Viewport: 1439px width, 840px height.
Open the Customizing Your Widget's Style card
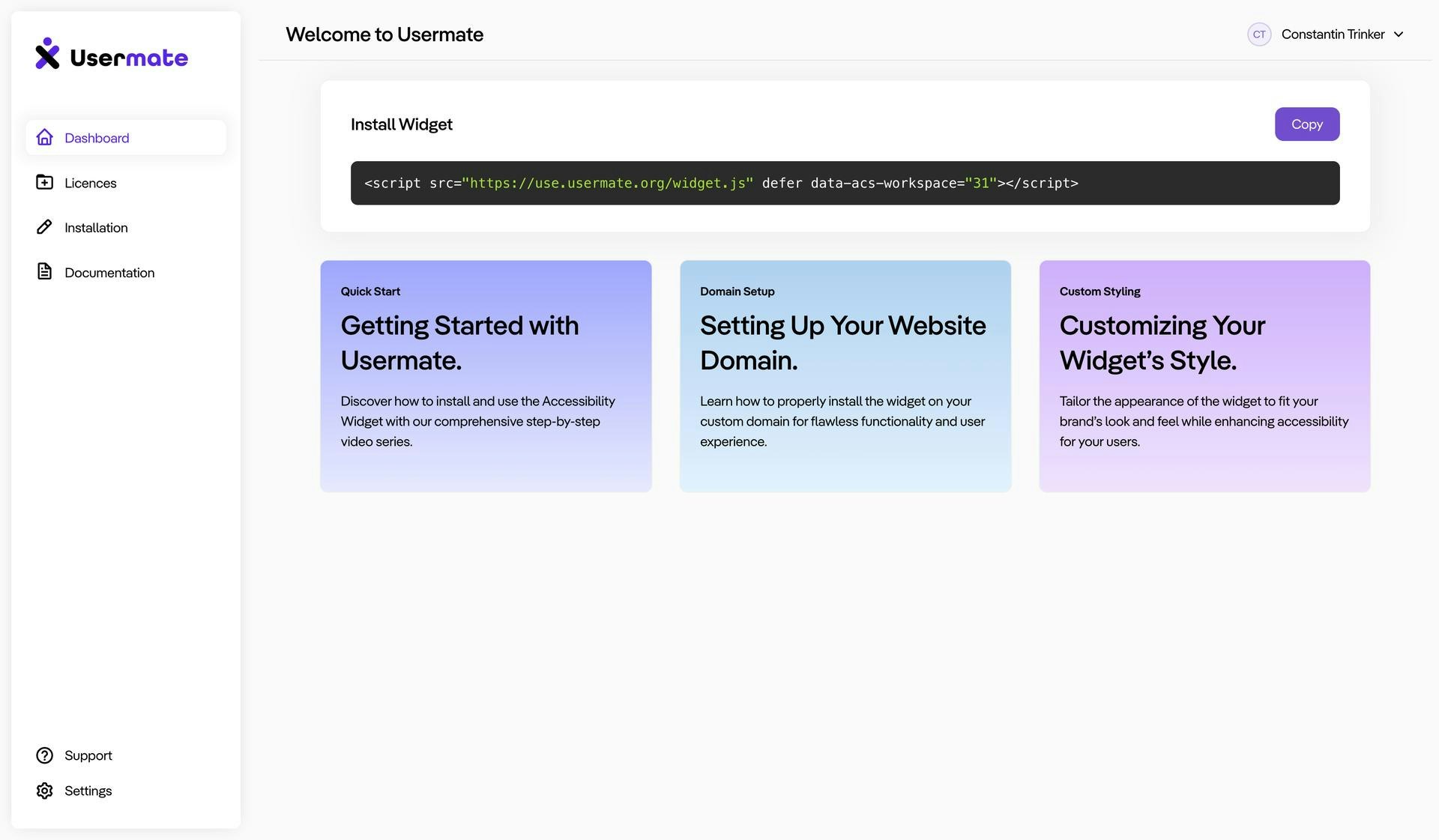(1204, 376)
